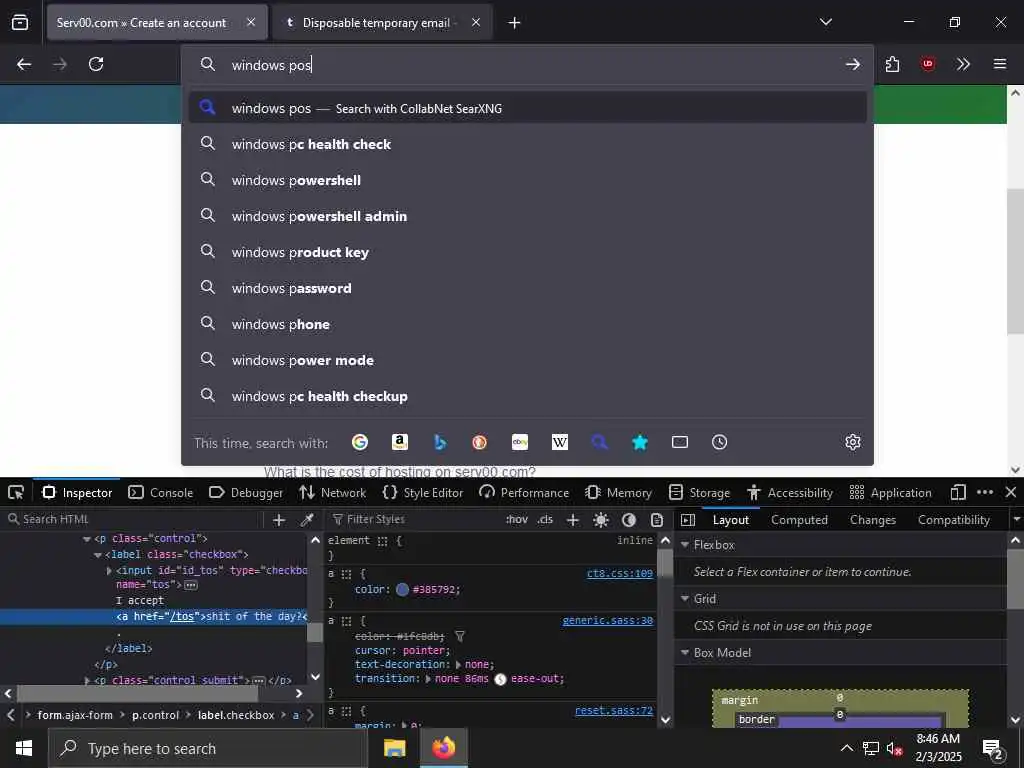1024x768 pixels.
Task: Toggle .cls classes panel
Action: coord(545,520)
